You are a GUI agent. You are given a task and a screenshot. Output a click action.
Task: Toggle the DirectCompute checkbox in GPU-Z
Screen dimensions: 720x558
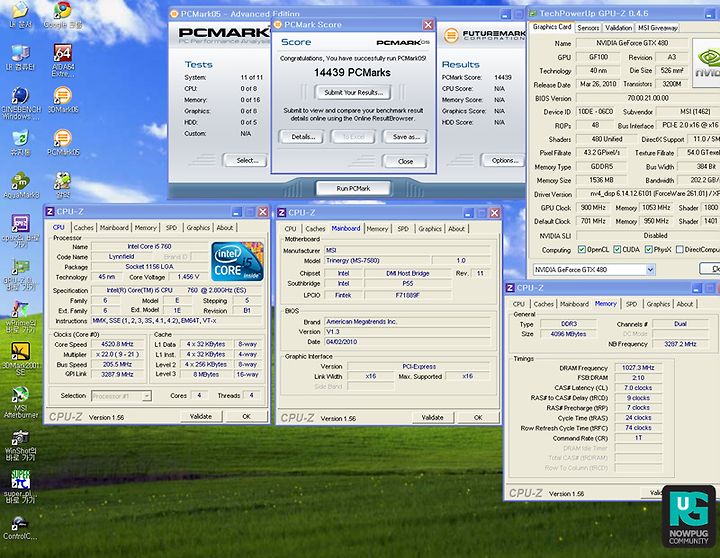680,249
